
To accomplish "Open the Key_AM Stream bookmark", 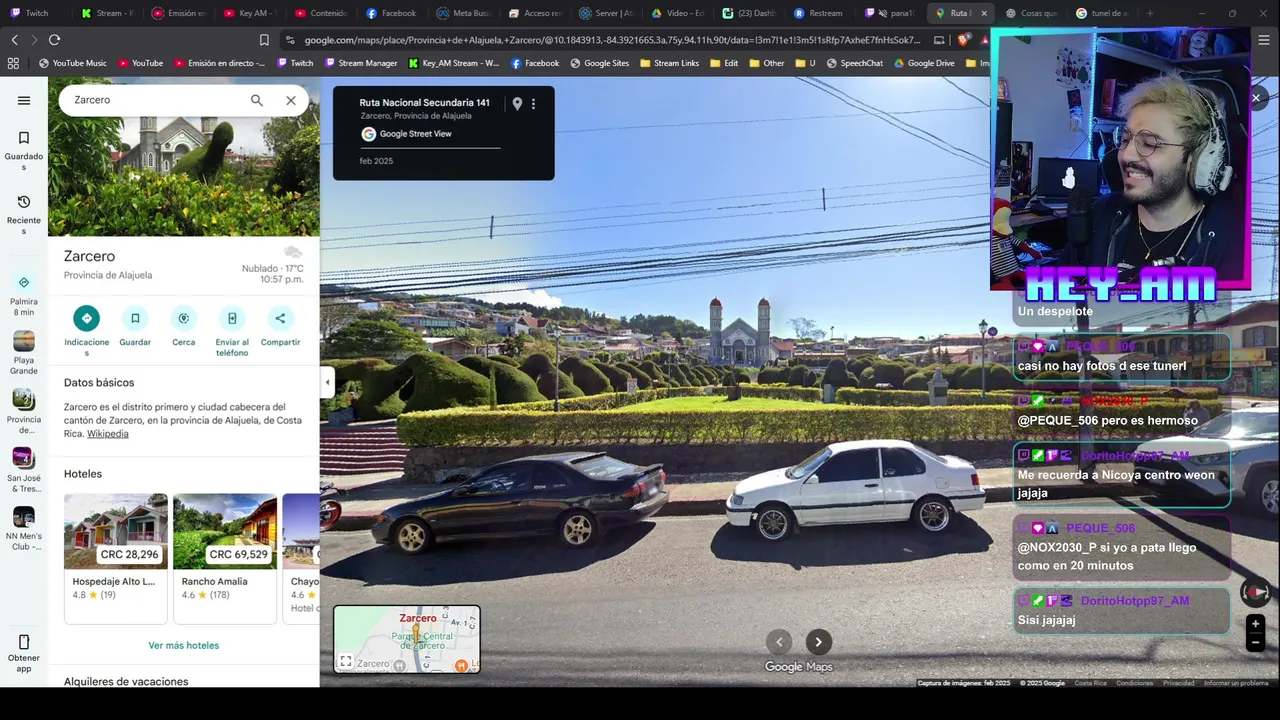I will tap(453, 63).
